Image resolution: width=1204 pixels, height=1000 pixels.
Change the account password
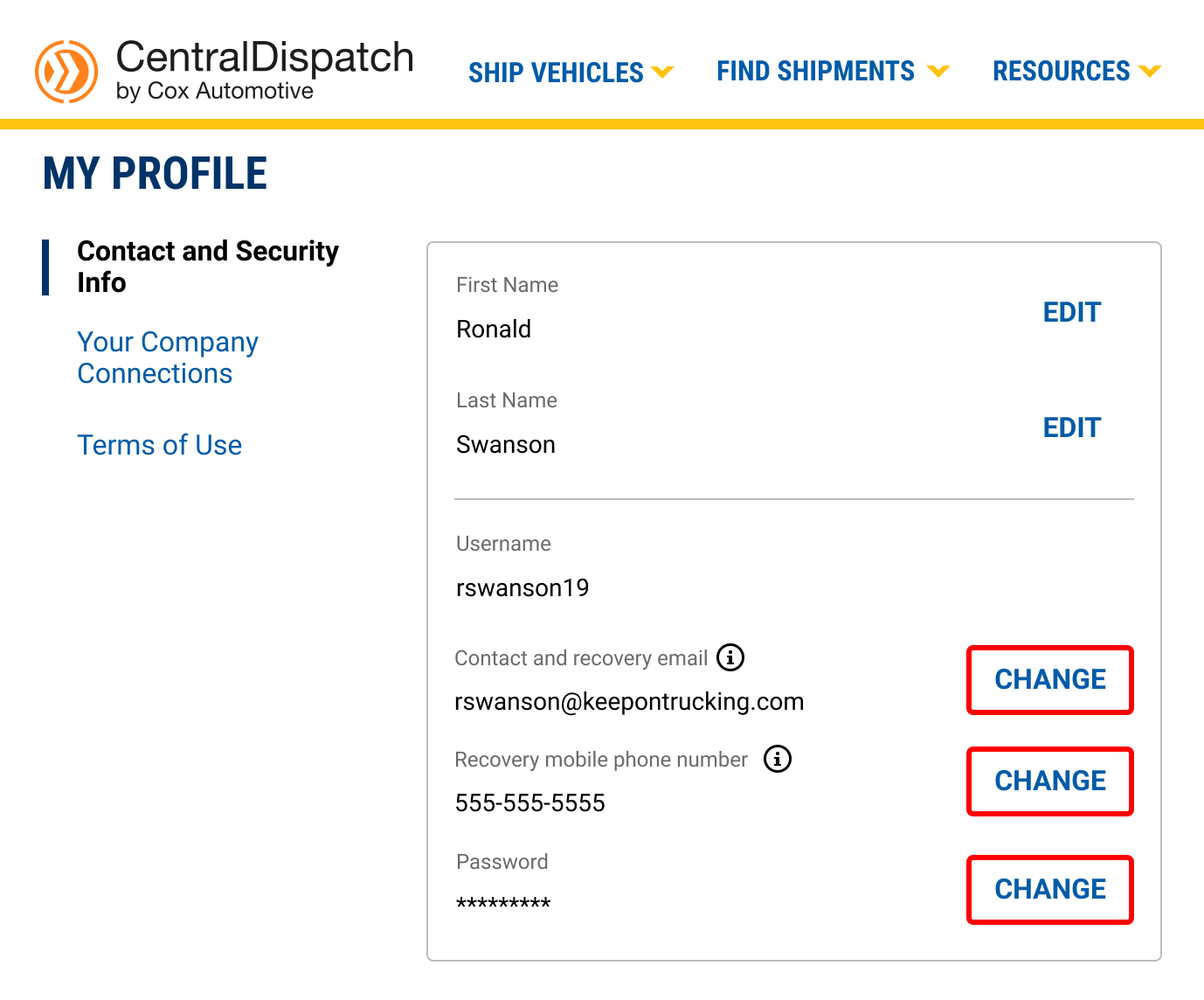[1049, 890]
